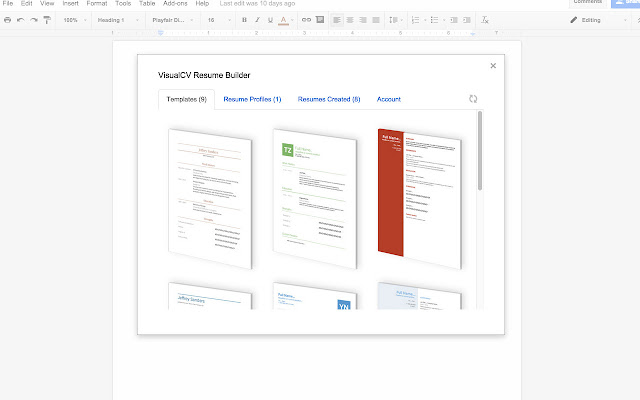Viewport: 640px width, 400px height.
Task: Choose the green TZ resume template
Action: pos(315,199)
